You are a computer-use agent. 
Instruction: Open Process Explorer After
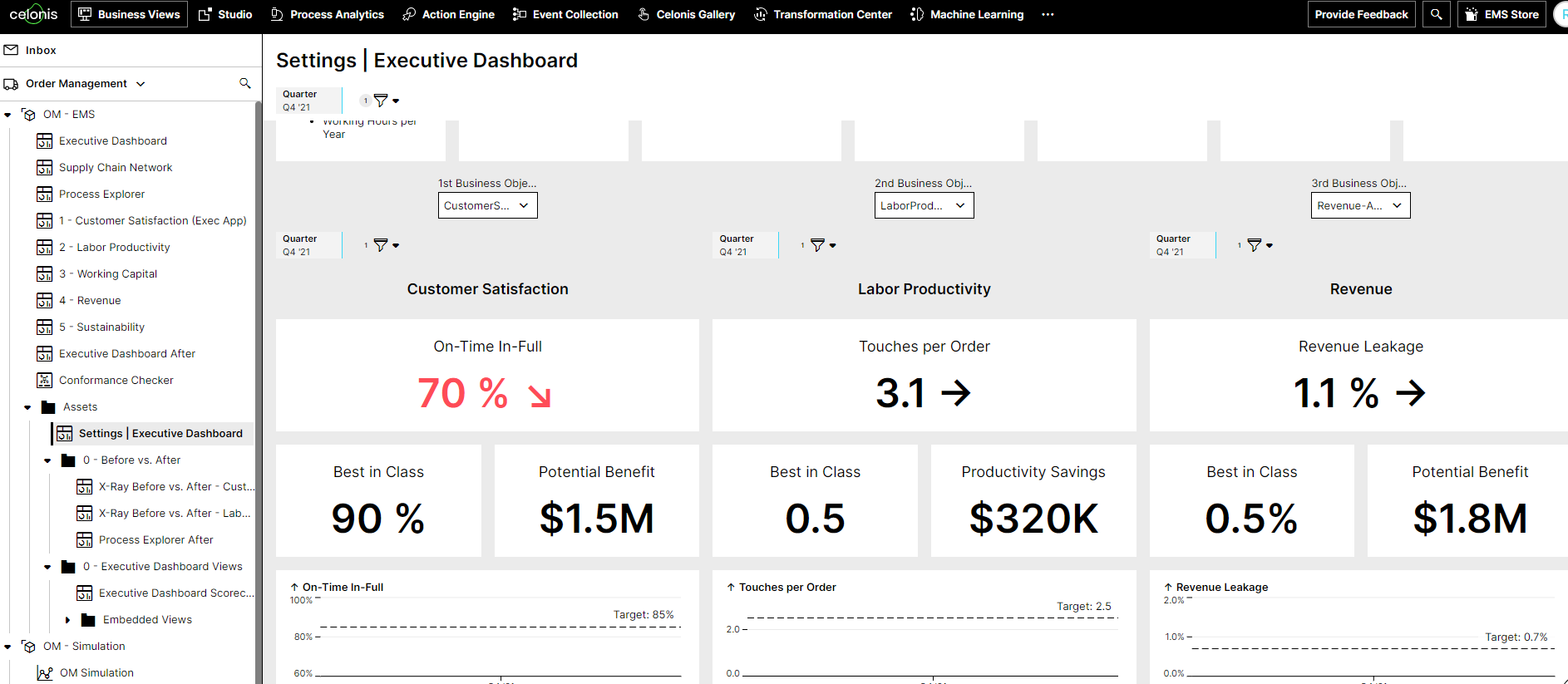coord(155,539)
